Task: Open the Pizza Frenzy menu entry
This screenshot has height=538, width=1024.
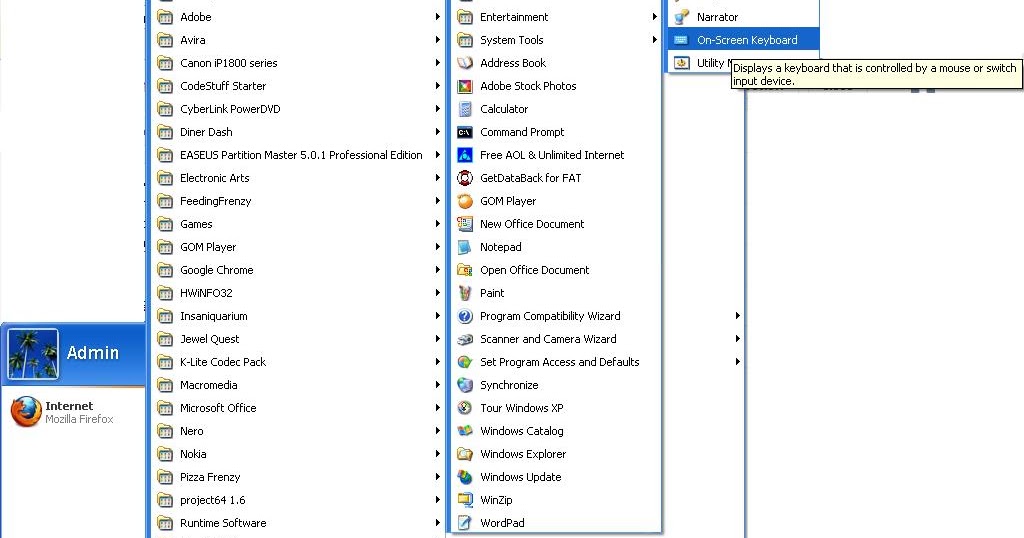Action: 298,477
